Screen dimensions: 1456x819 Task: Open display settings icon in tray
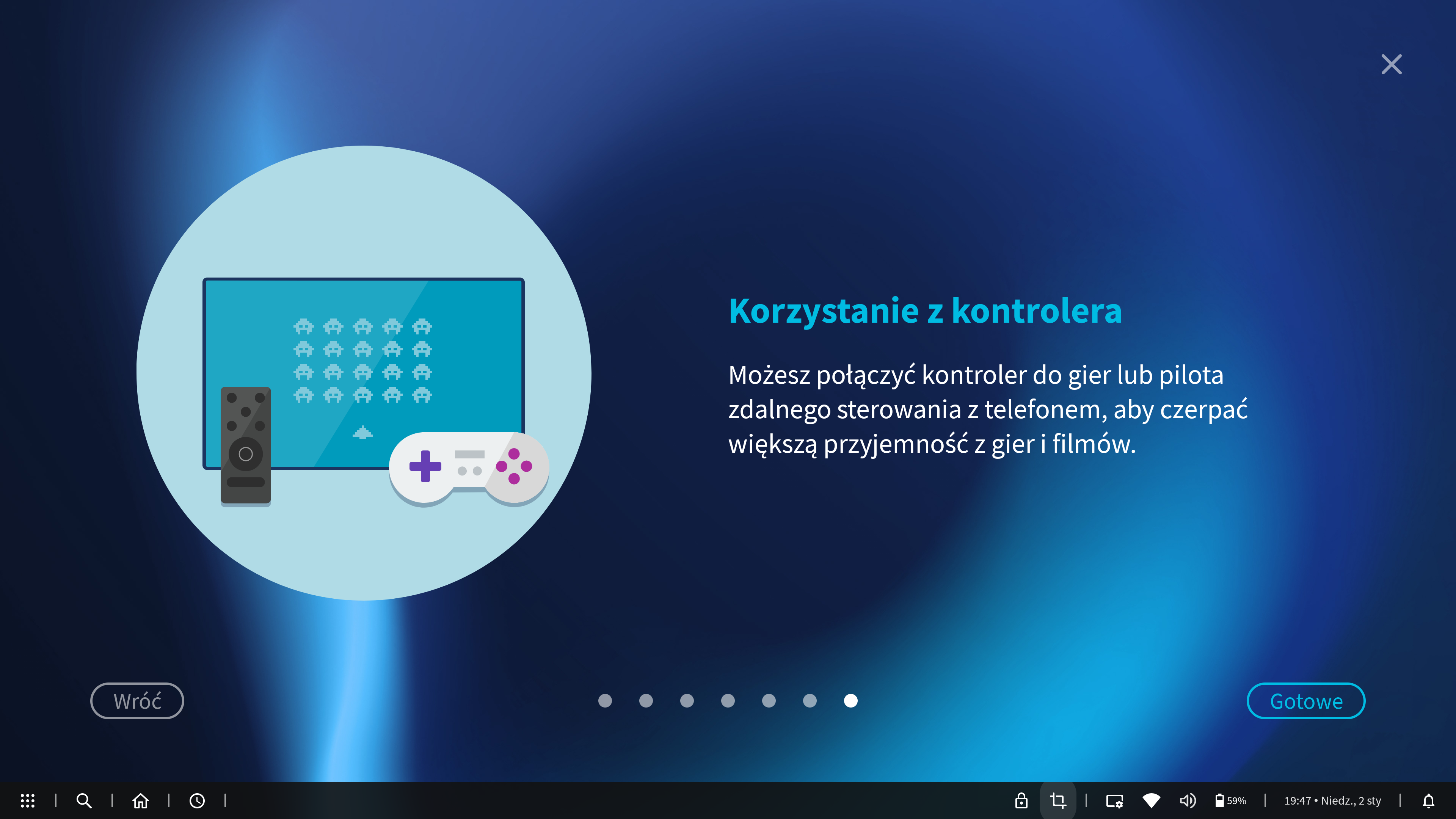1115,801
